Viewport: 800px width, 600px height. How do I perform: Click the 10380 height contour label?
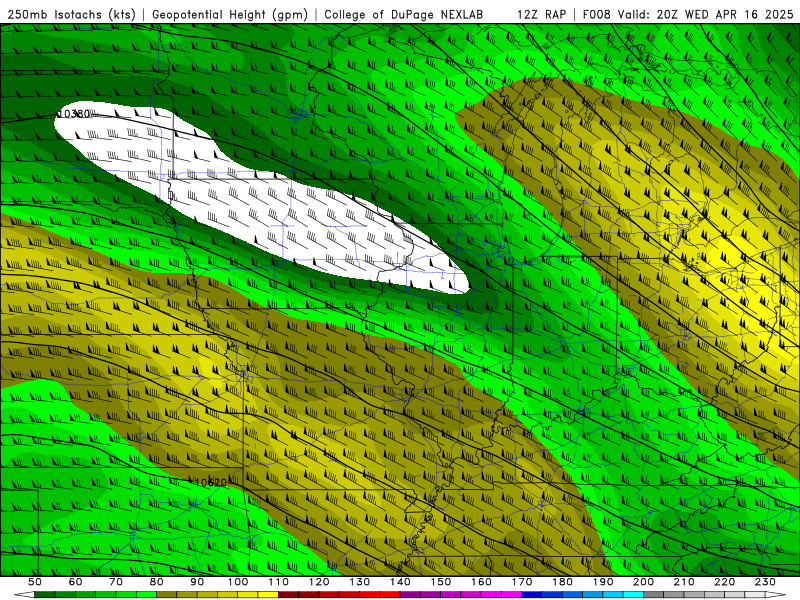(x=74, y=114)
